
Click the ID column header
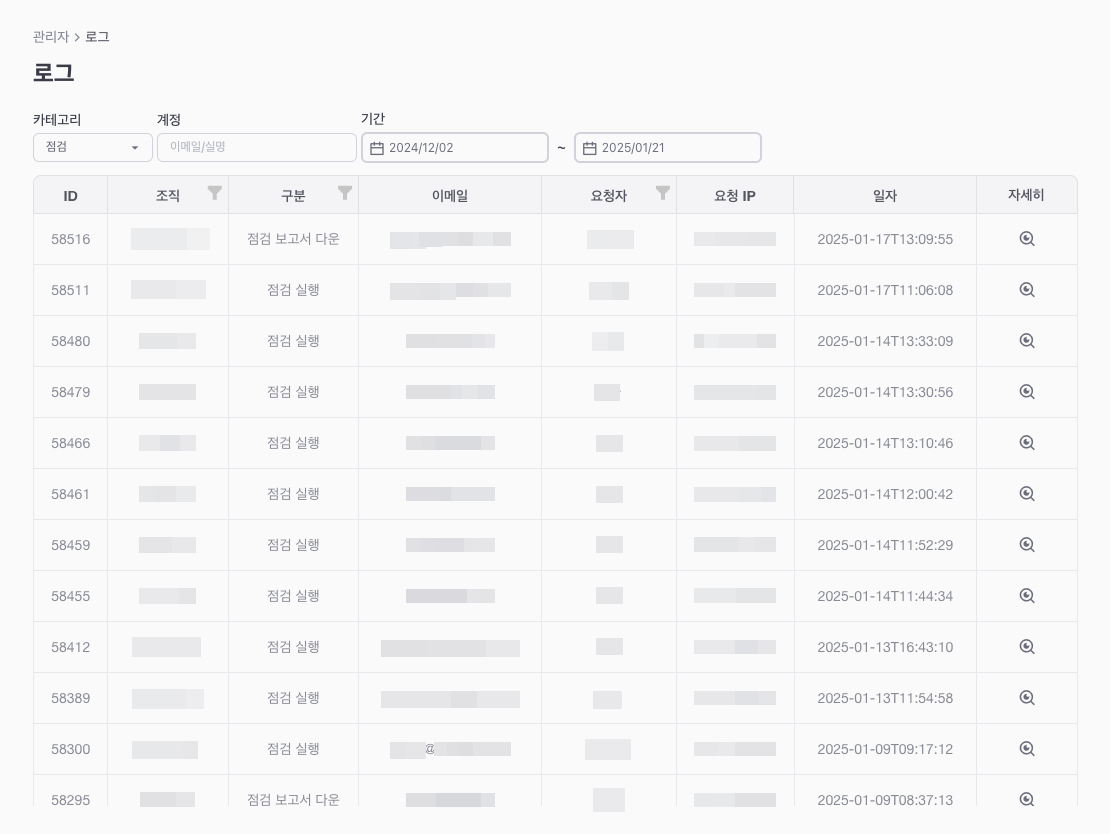(70, 196)
